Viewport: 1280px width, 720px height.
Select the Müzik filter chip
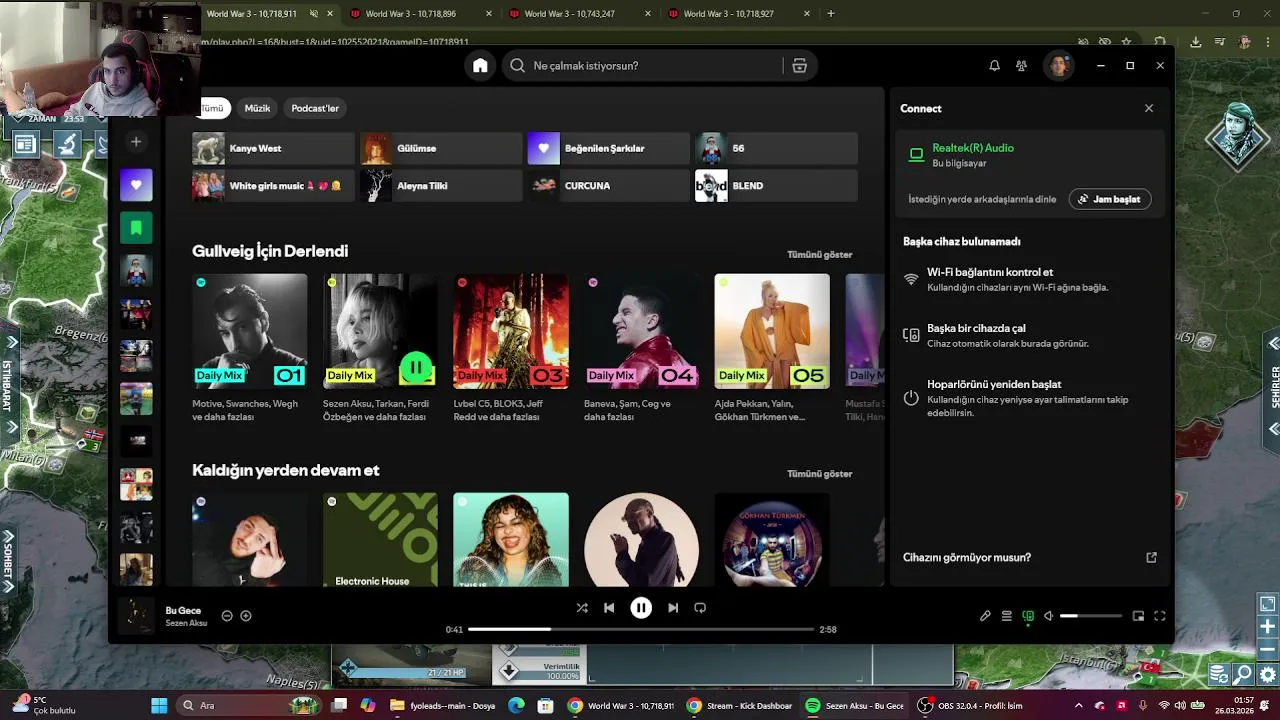(x=257, y=108)
